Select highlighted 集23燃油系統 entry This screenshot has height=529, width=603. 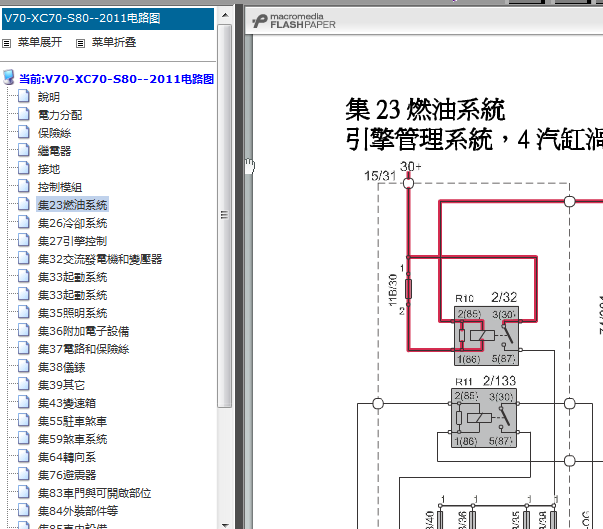(72, 205)
